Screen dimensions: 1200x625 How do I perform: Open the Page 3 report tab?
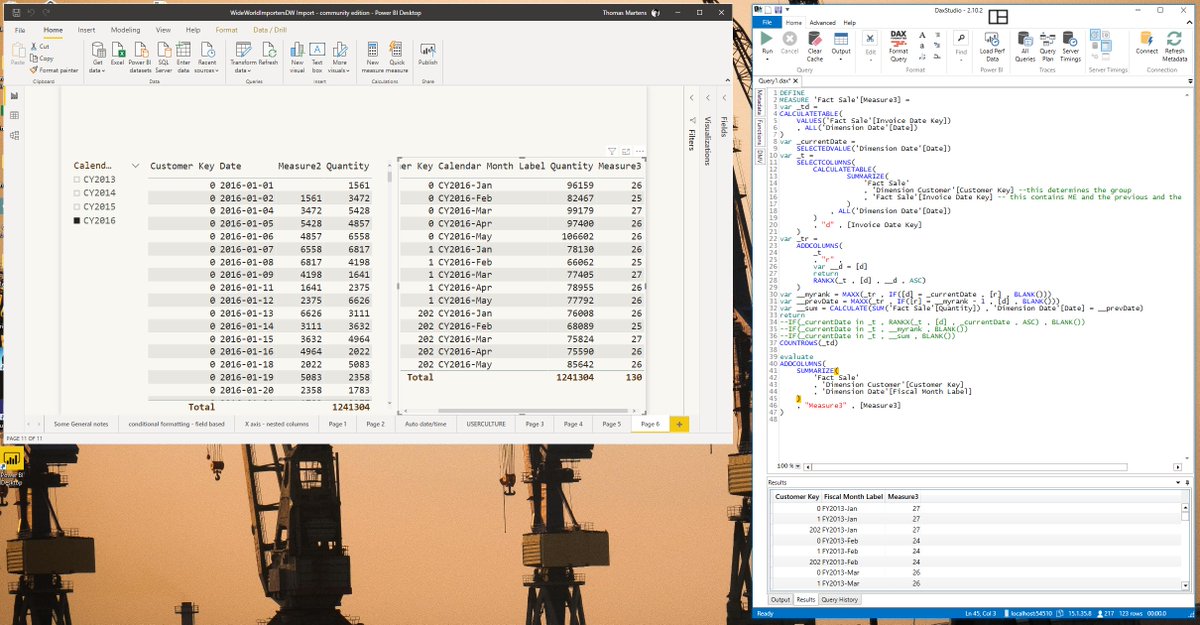(535, 424)
